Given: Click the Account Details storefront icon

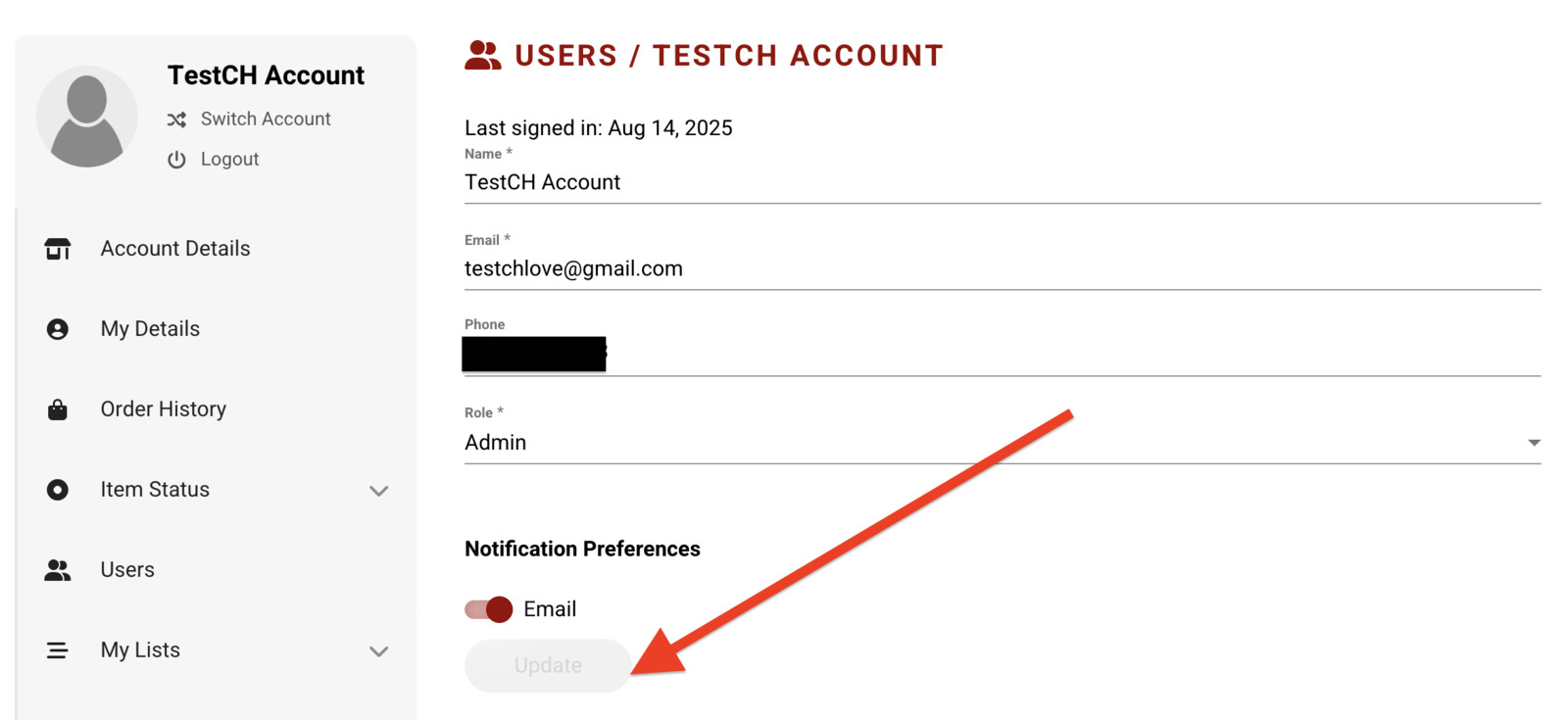Looking at the screenshot, I should tap(58, 249).
